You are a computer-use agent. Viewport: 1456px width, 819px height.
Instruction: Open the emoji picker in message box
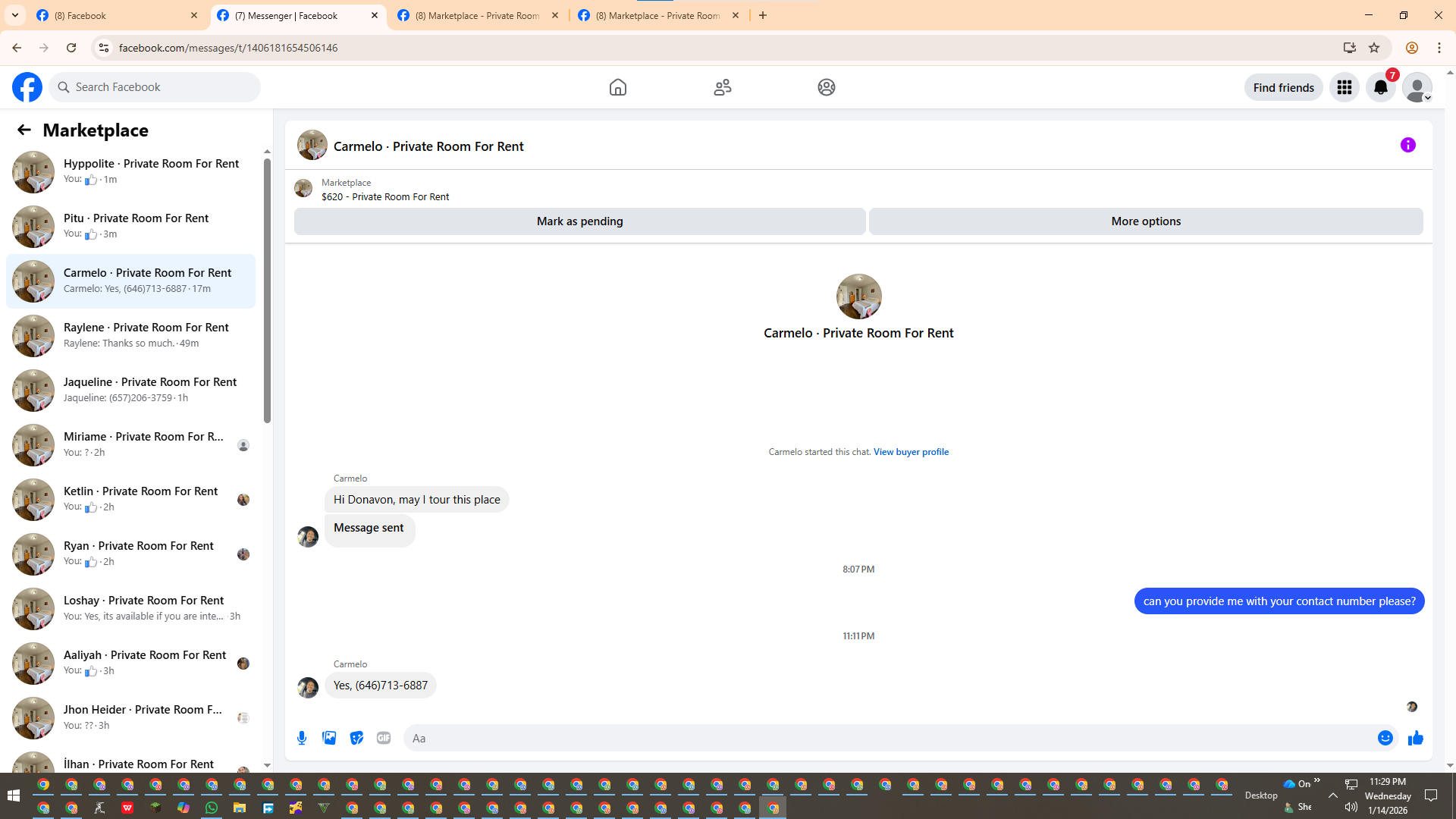(x=1385, y=738)
